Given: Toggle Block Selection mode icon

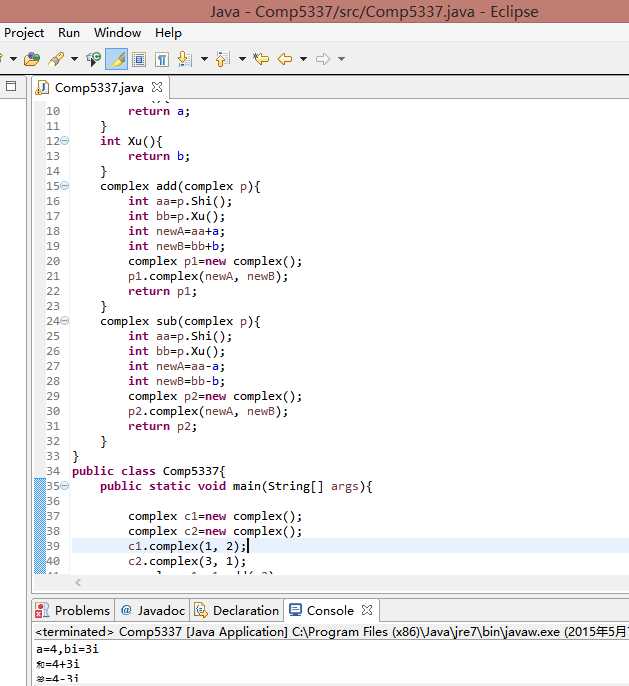Looking at the screenshot, I should coord(139,59).
